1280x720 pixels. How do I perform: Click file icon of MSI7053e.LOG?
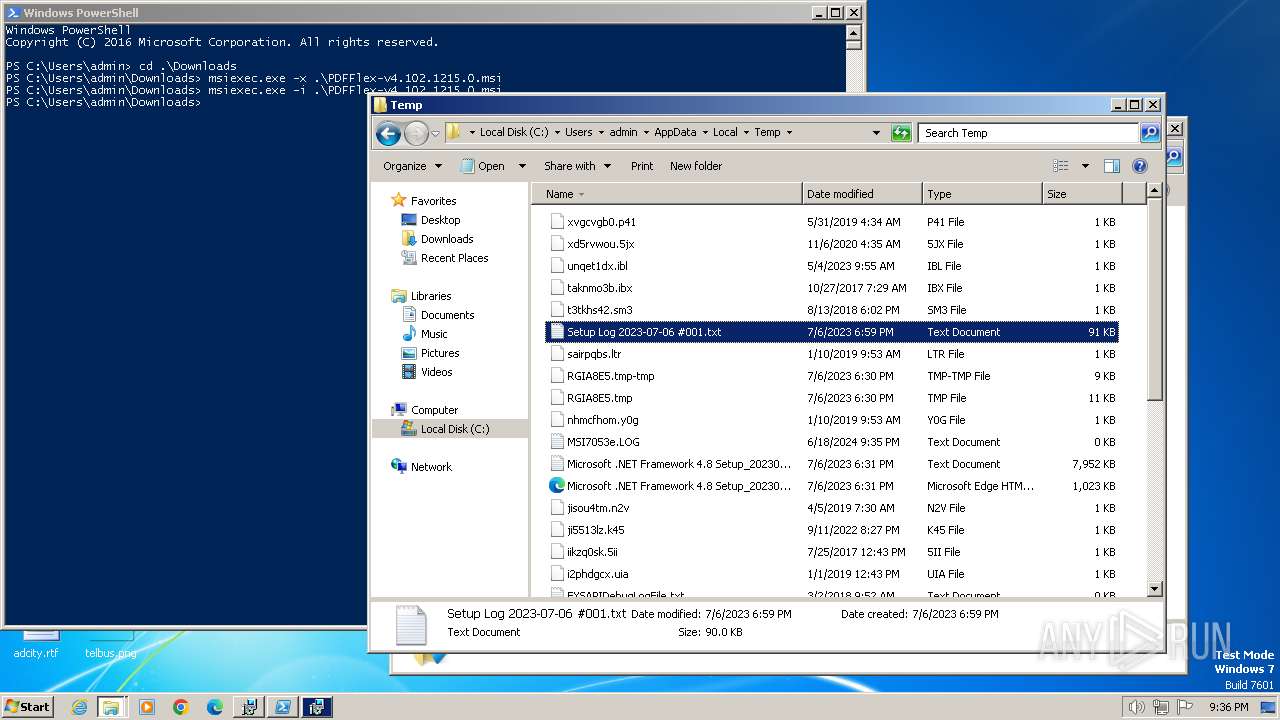(558, 442)
